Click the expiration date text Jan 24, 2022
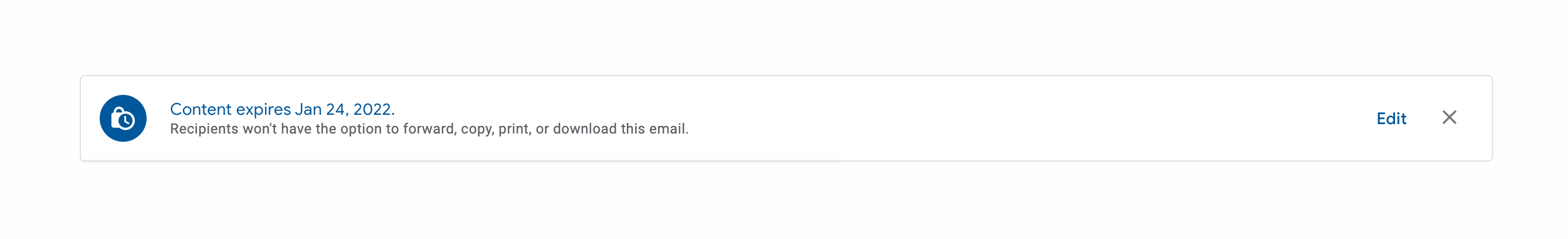The image size is (1568, 239). click(344, 110)
